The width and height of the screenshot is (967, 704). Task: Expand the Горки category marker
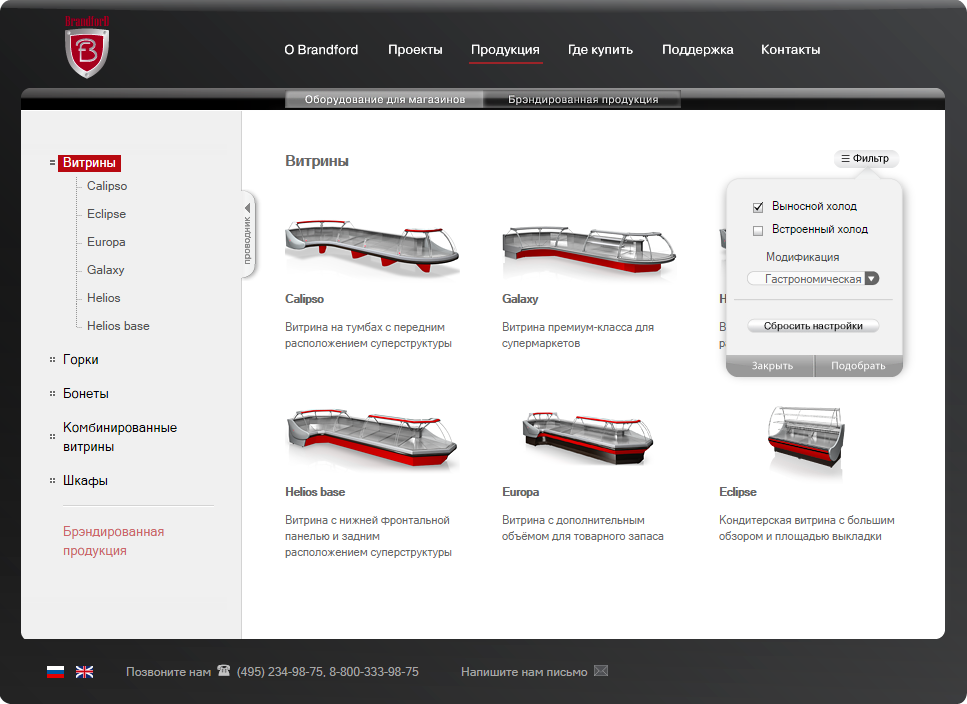pos(52,359)
